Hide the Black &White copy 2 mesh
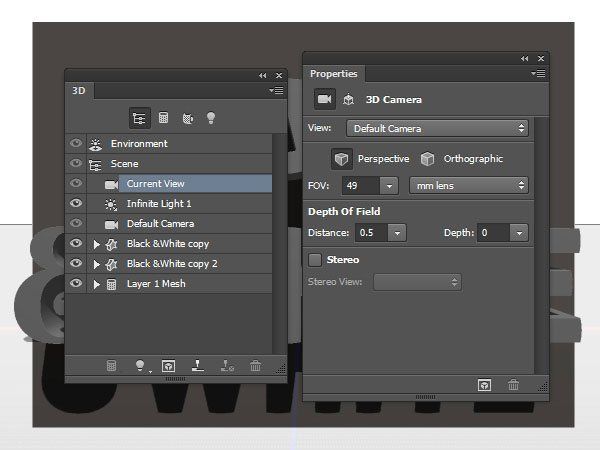This screenshot has width=600, height=450. [x=76, y=263]
